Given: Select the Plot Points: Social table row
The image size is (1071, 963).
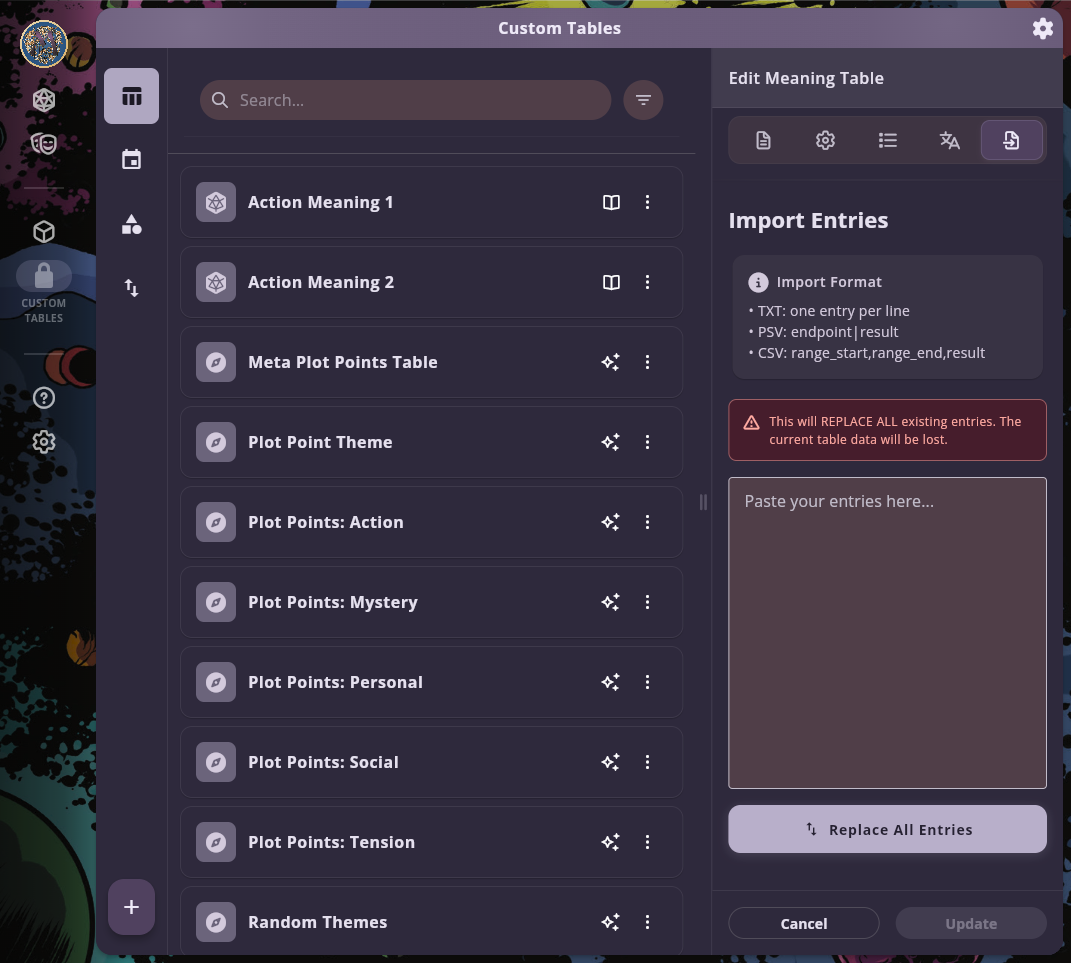Looking at the screenshot, I should click(x=431, y=762).
